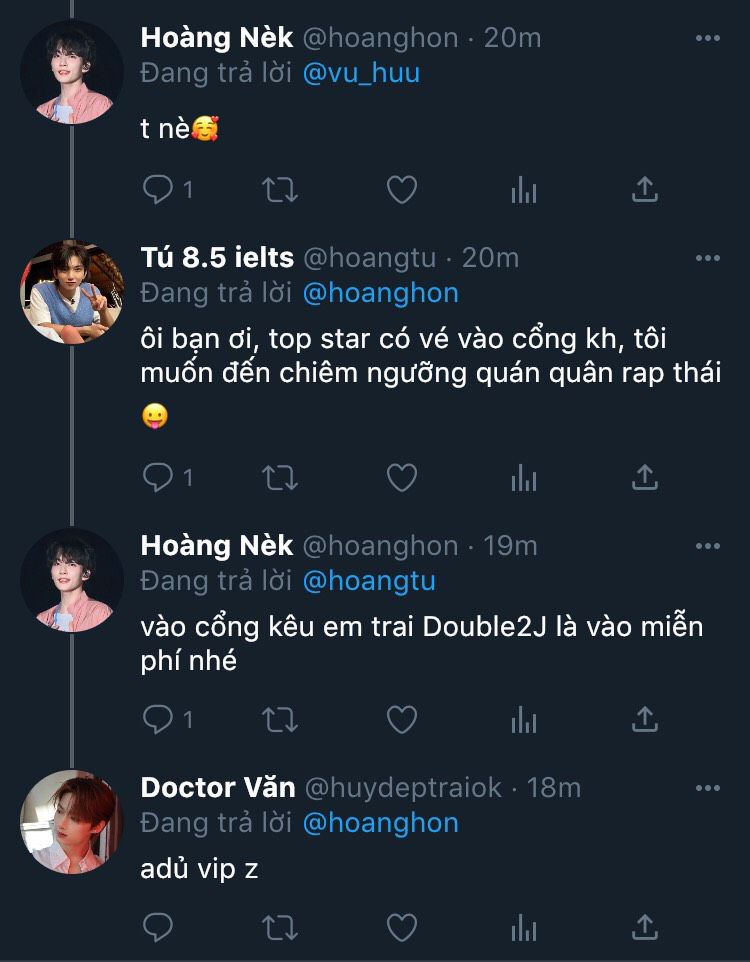Viewport: 750px width, 962px height.
Task: Share the "t nè" tweet
Action: click(645, 189)
